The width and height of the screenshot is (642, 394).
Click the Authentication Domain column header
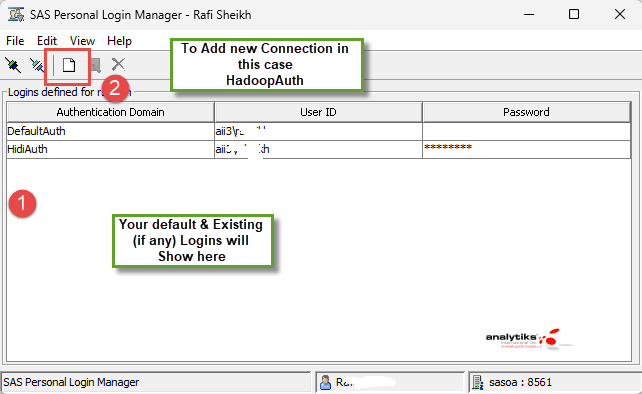[111, 112]
